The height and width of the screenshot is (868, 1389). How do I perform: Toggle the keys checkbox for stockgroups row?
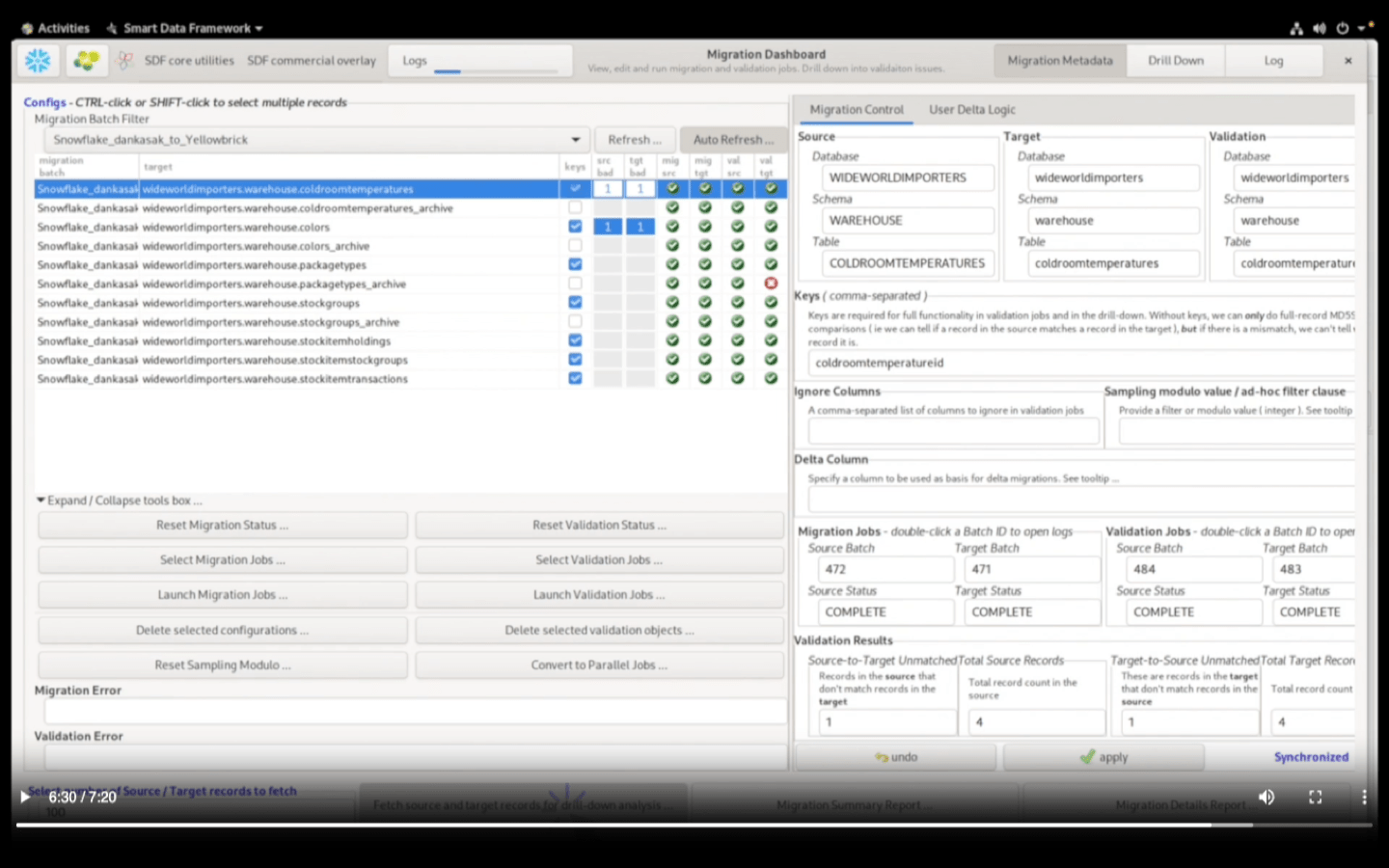(575, 302)
